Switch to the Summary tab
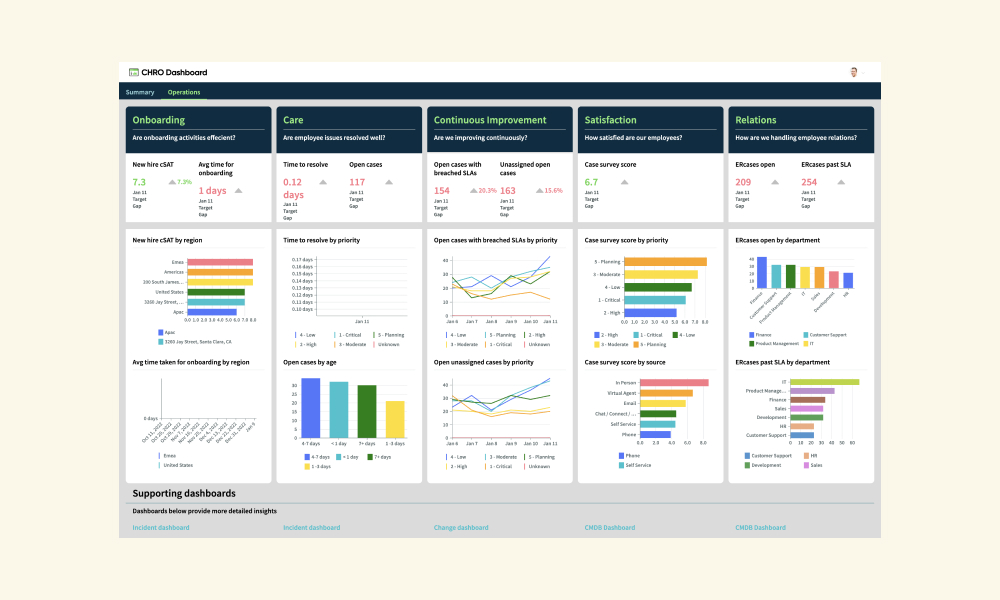This screenshot has width=1000, height=600. (x=140, y=92)
